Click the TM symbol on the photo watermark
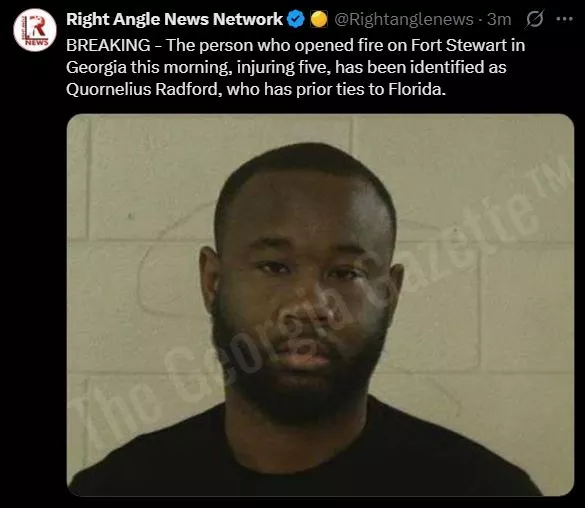This screenshot has height=508, width=585. (560, 177)
